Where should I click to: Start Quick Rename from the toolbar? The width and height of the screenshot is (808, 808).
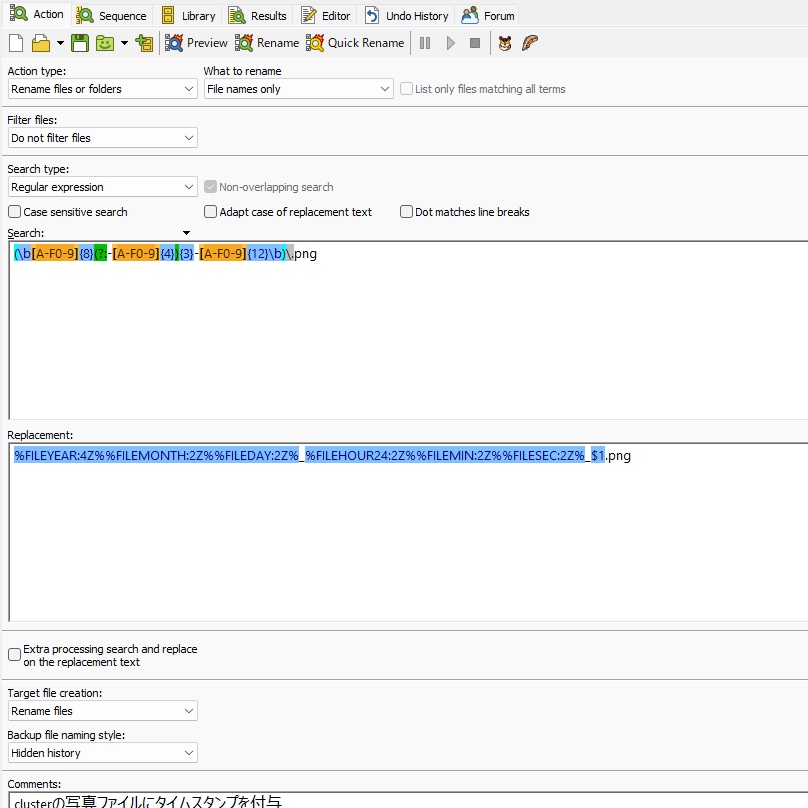[x=355, y=43]
